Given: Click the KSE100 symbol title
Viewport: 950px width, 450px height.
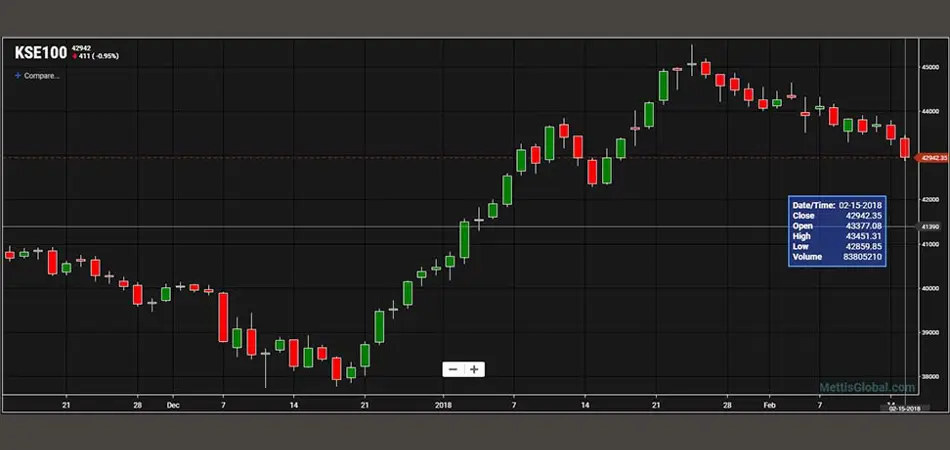Looking at the screenshot, I should pyautogui.click(x=41, y=53).
